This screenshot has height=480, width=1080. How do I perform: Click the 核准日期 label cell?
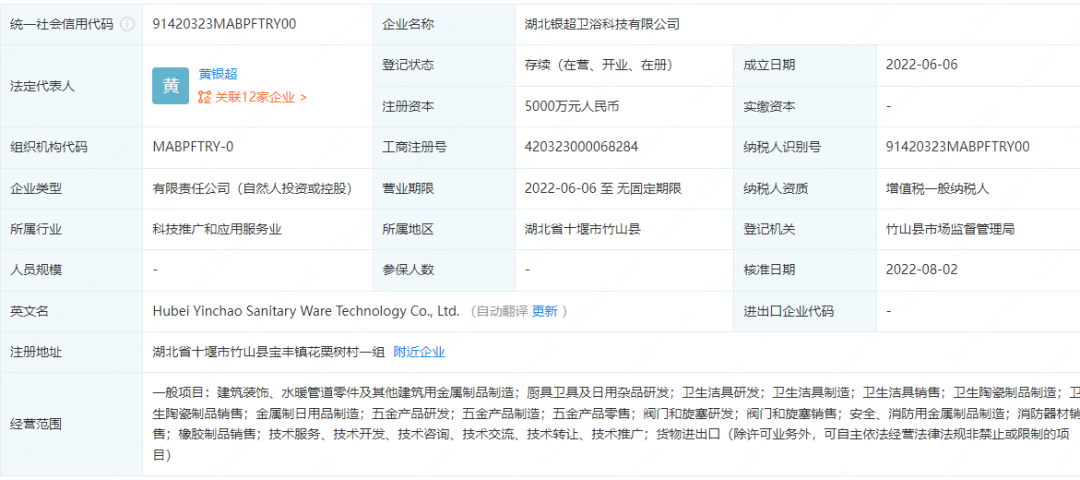(x=805, y=270)
